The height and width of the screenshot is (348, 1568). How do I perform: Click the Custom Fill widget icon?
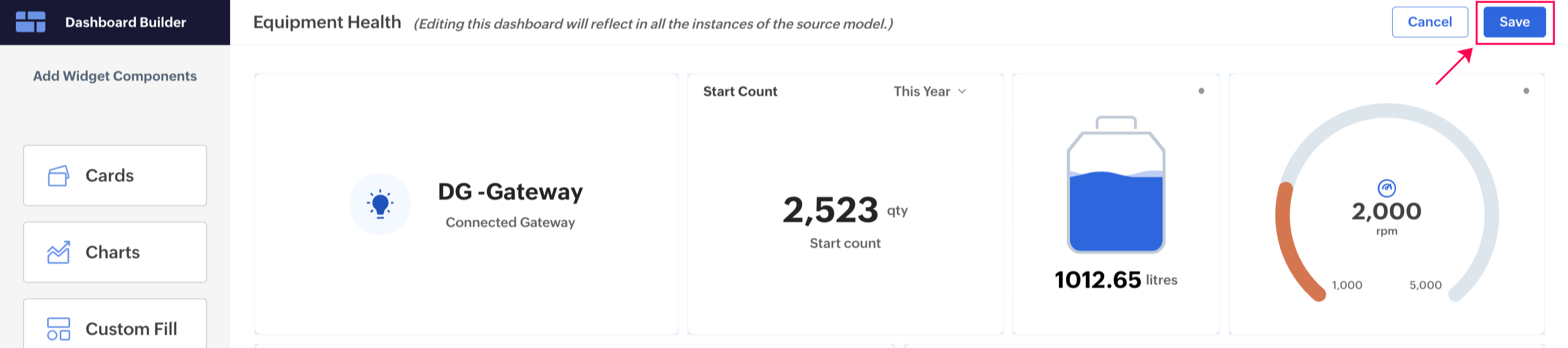[x=59, y=328]
